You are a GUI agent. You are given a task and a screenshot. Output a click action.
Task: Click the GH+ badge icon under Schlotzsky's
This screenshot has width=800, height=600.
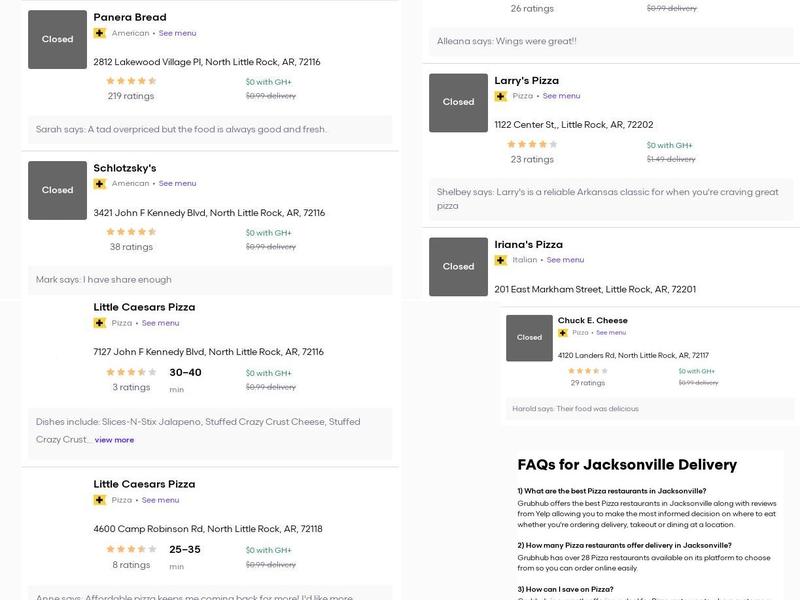pos(99,184)
